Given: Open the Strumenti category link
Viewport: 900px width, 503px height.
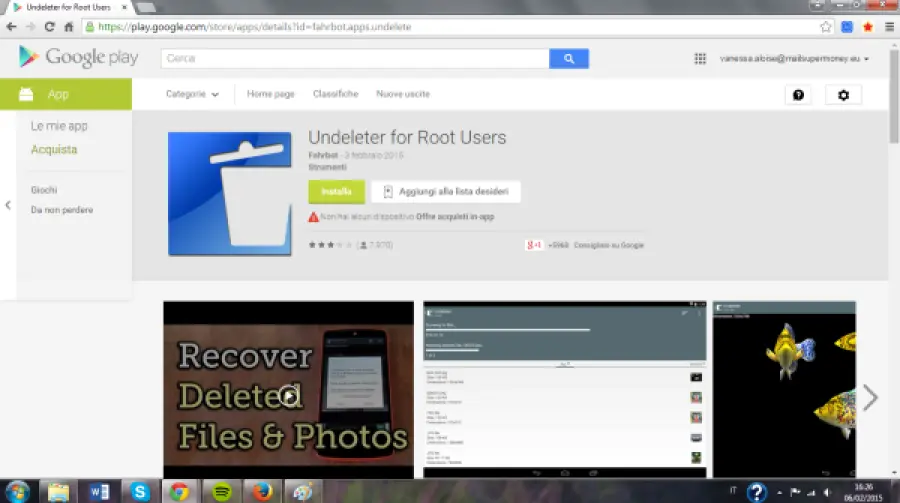Looking at the screenshot, I should tap(327, 167).
